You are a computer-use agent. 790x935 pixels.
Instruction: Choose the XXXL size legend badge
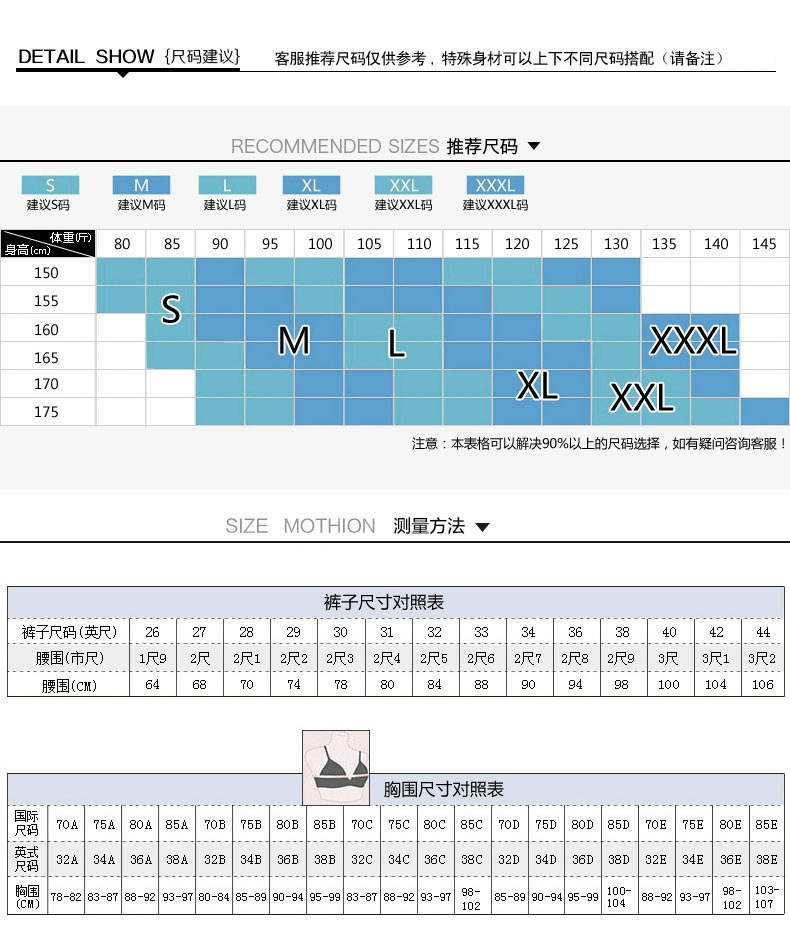(x=495, y=185)
